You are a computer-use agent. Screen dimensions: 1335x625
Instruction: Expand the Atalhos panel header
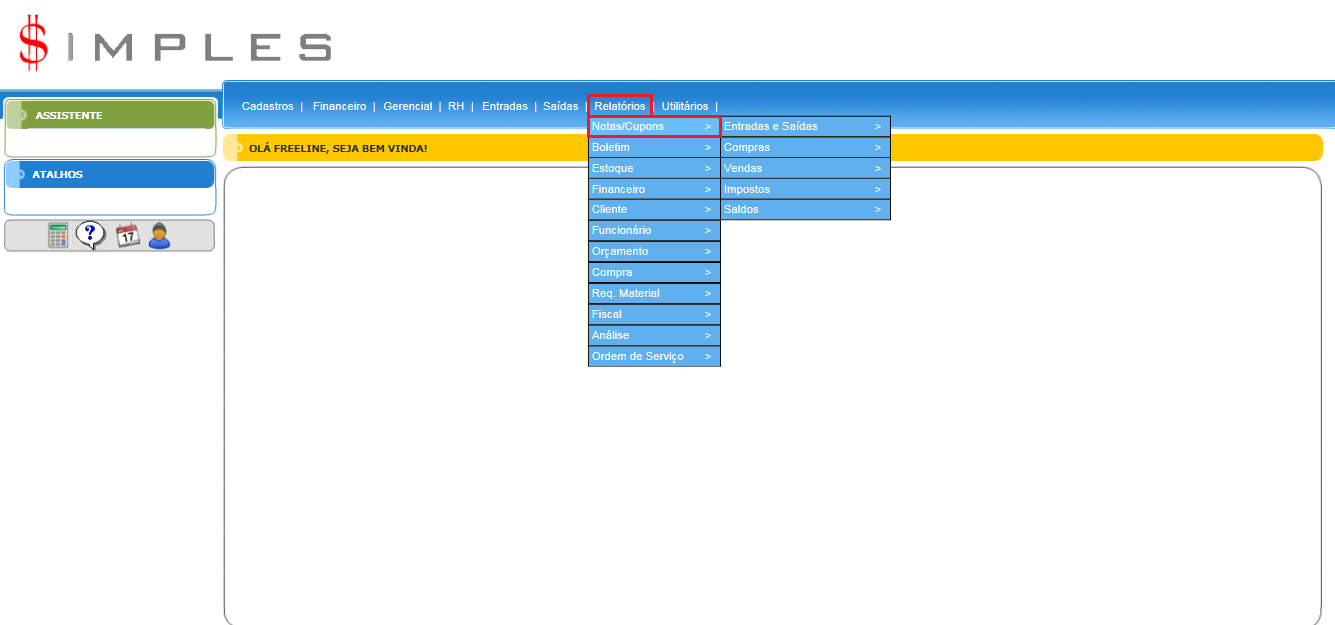tap(110, 174)
